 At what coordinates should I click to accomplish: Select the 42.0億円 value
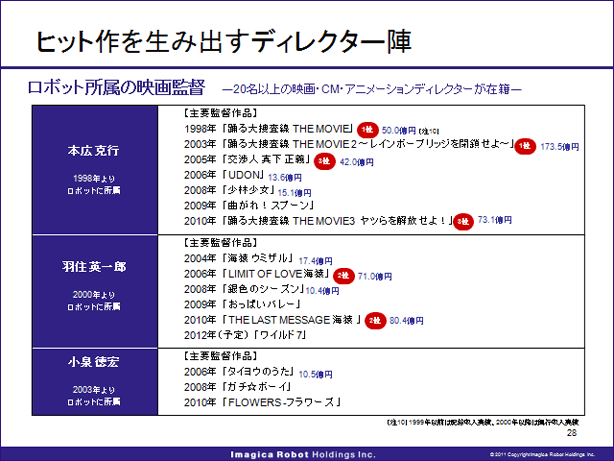pos(357,162)
